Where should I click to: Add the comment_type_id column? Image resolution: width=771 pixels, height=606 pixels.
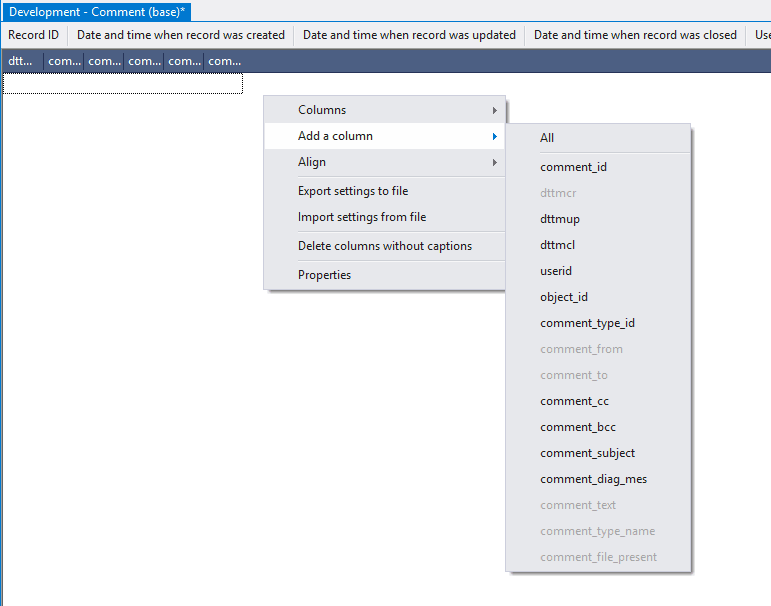[587, 323]
